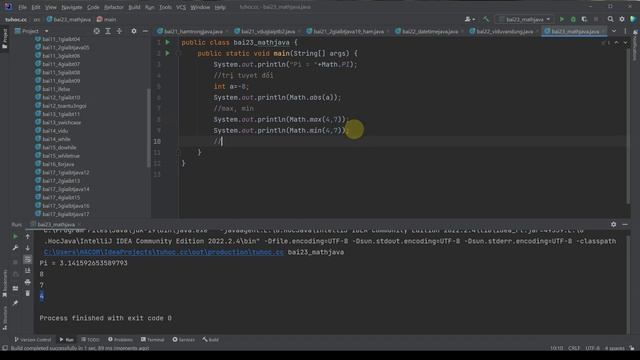Toggle the Bookmarks tool window side button

(x=5, y=283)
